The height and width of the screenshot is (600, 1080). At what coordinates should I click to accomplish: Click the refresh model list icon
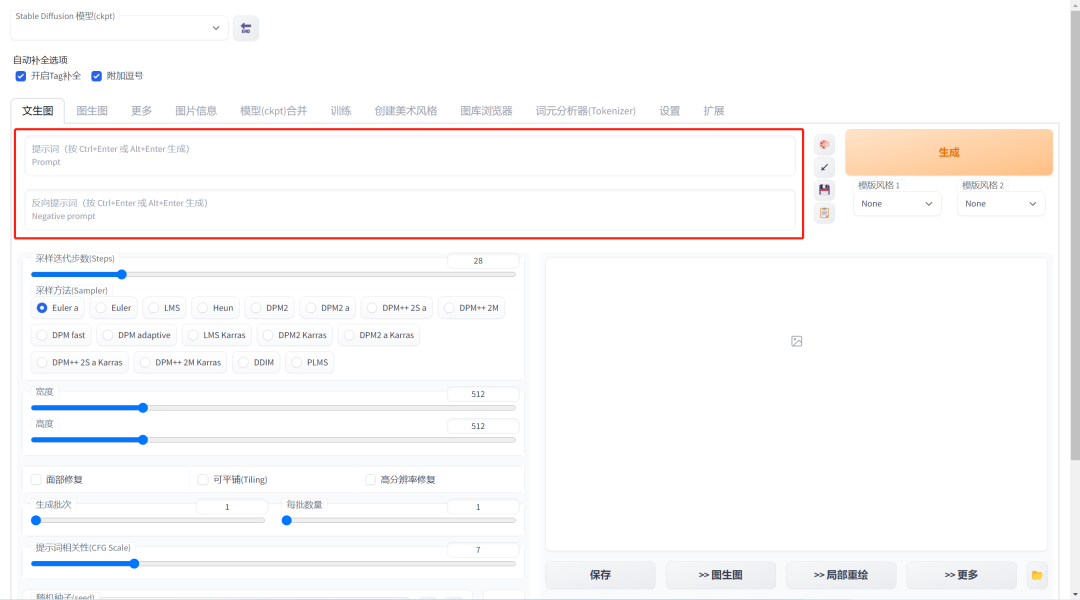[x=245, y=28]
